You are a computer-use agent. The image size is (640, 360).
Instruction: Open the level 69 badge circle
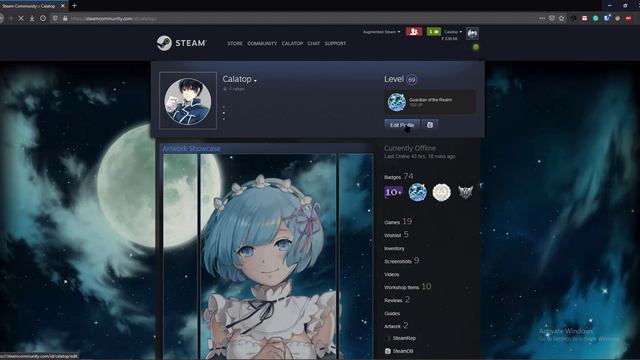click(x=411, y=80)
